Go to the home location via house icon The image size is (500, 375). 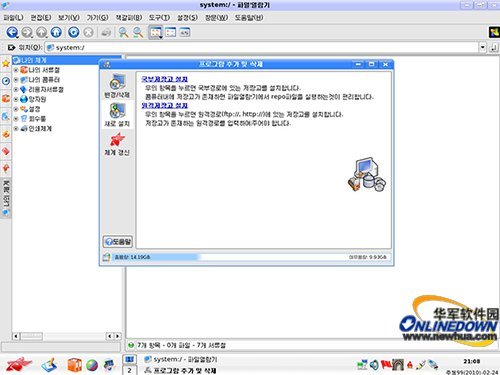(56, 32)
